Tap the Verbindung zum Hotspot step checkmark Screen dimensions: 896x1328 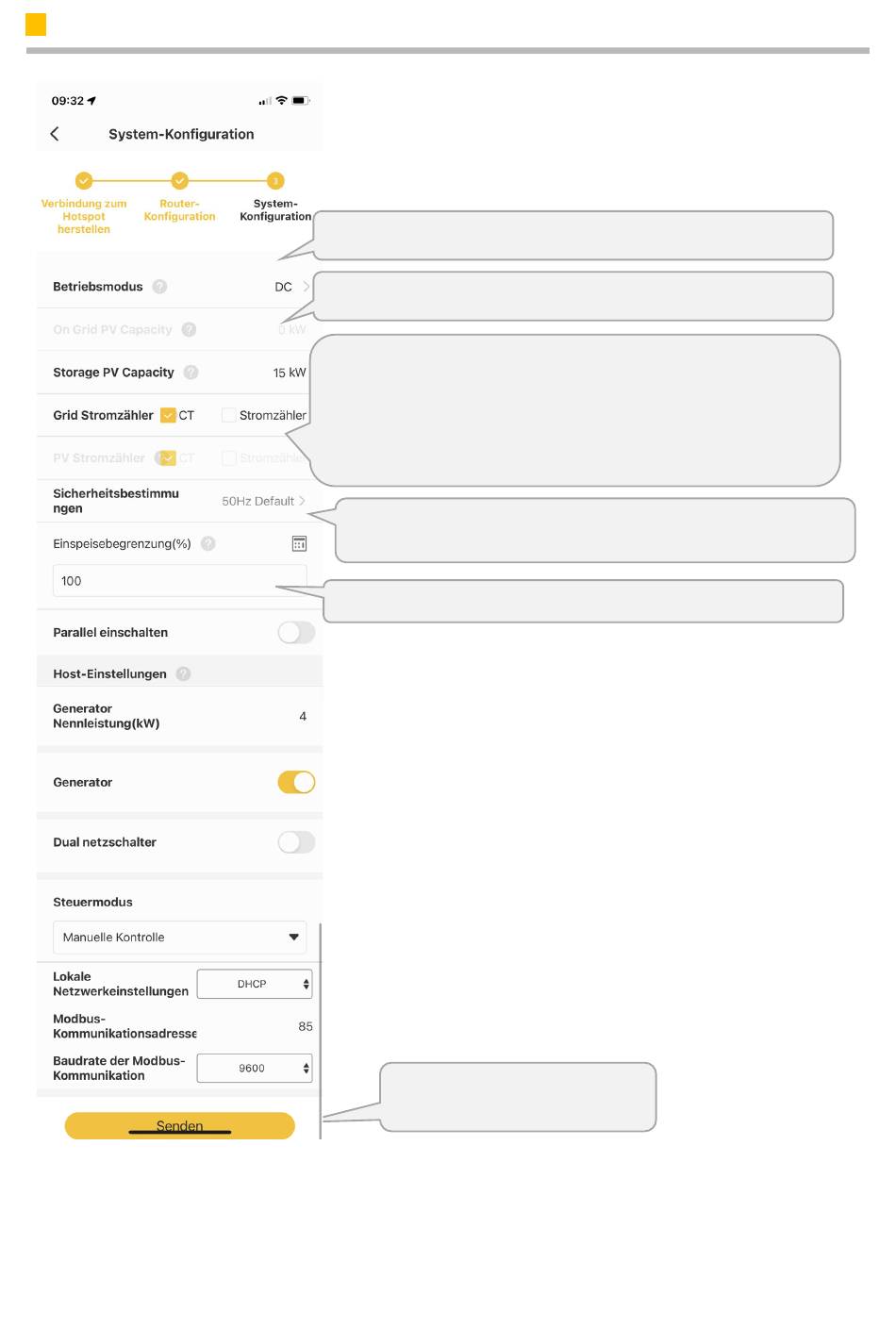(x=84, y=180)
